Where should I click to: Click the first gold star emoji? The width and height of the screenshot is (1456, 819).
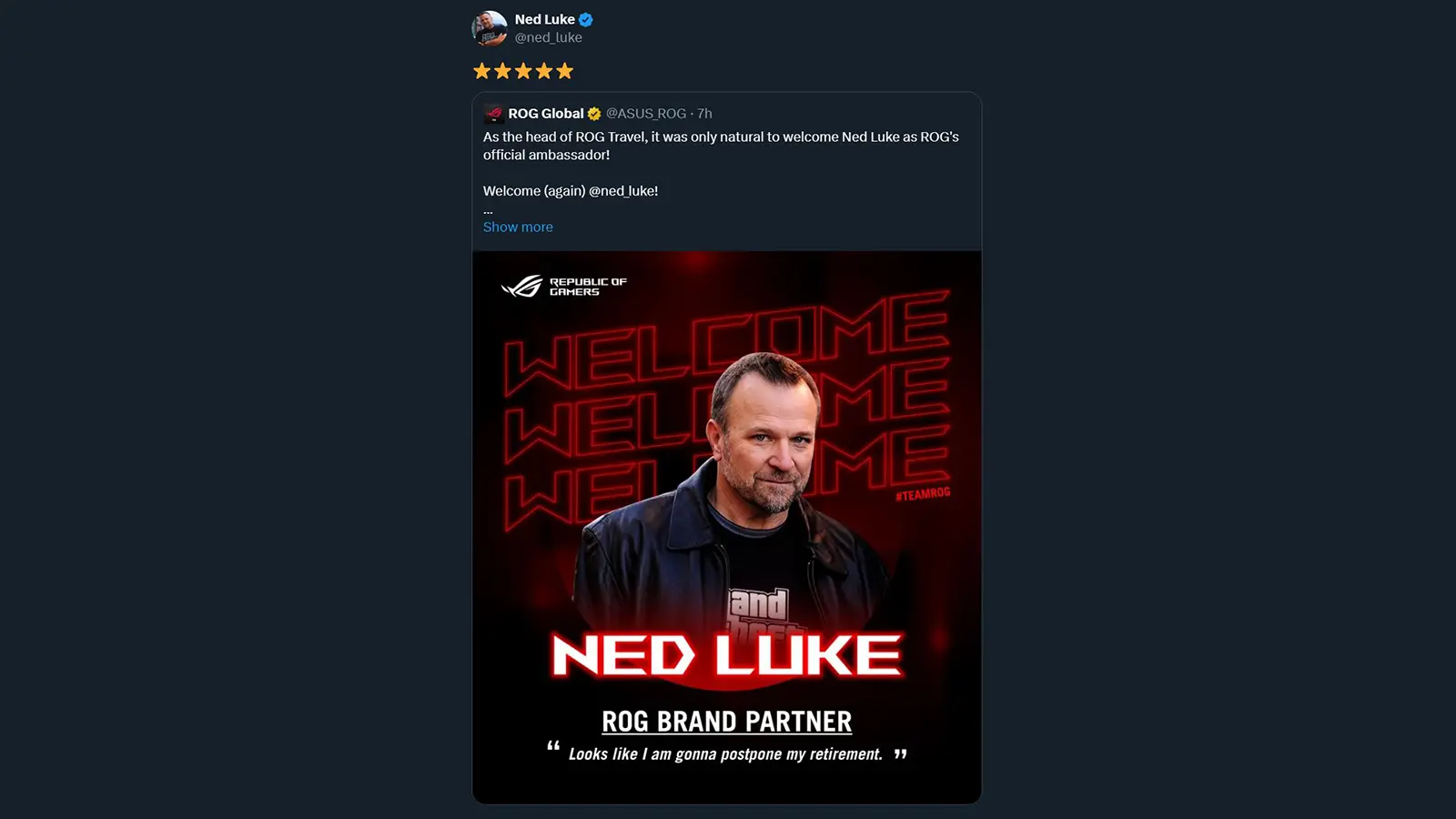point(482,71)
